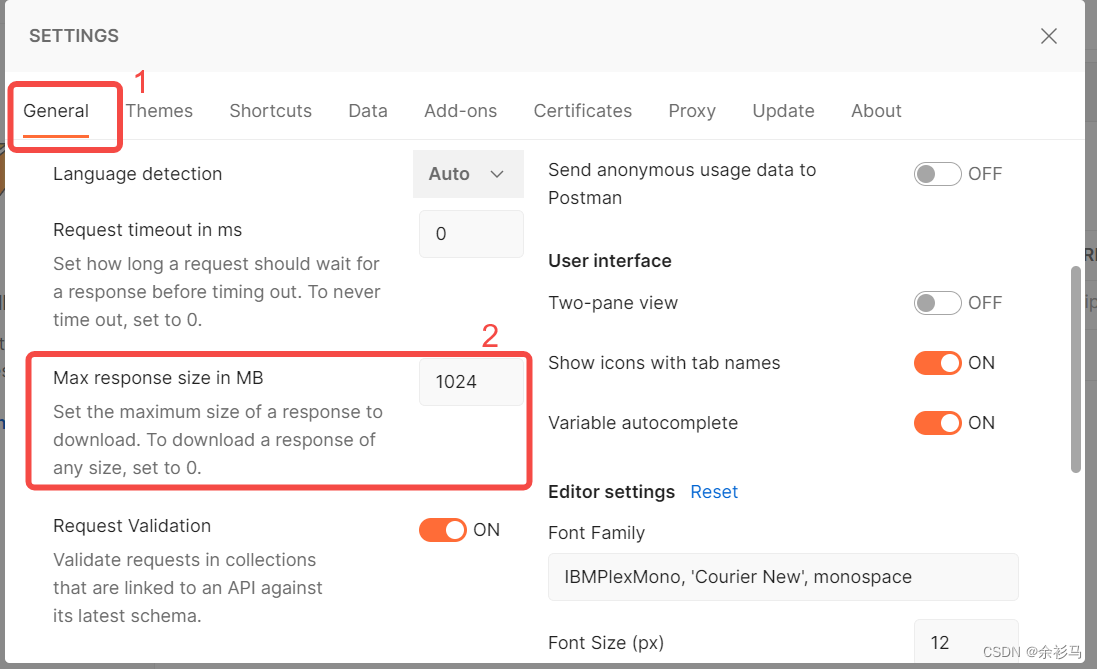Enable the Two-pane view switch
This screenshot has width=1097, height=669.
tap(937, 303)
